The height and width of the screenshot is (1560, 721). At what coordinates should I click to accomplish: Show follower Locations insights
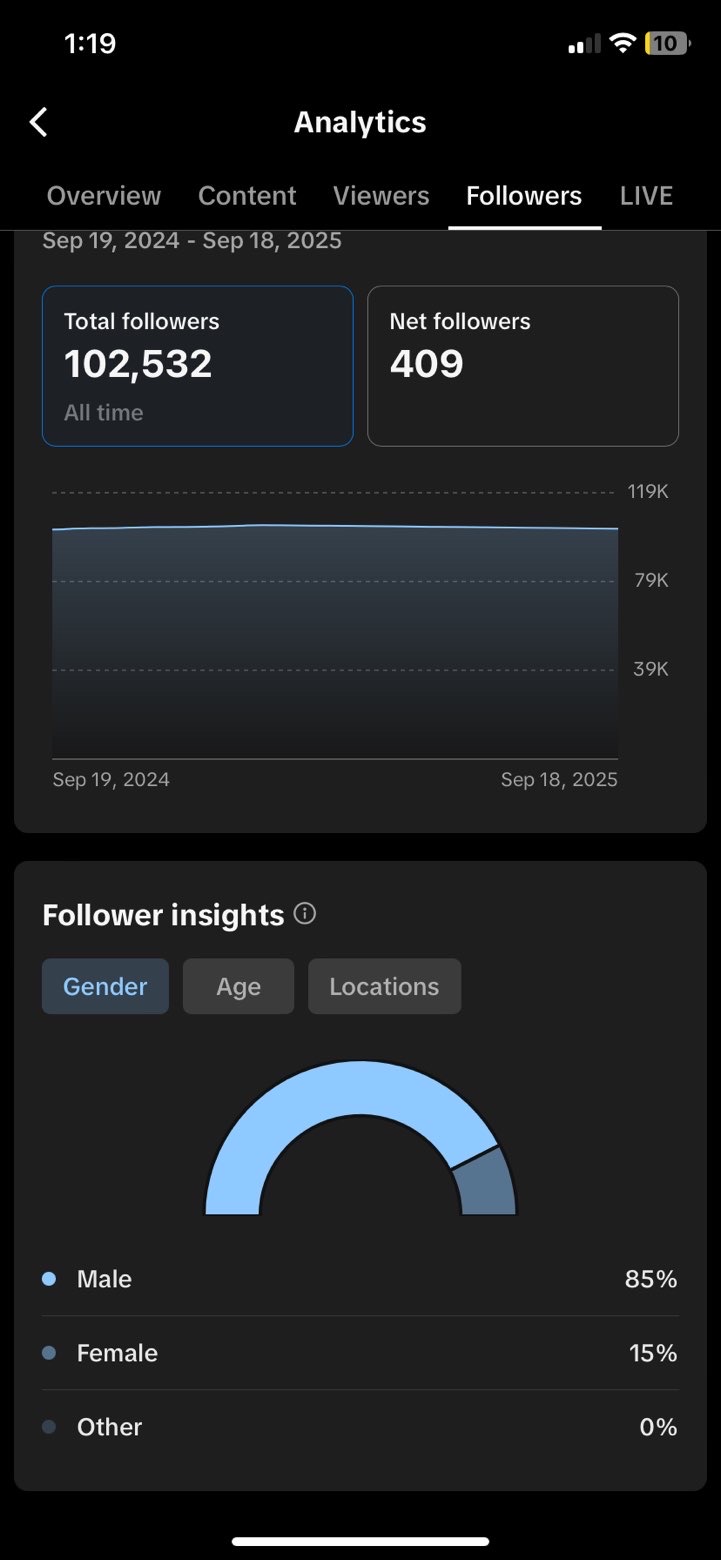click(384, 987)
